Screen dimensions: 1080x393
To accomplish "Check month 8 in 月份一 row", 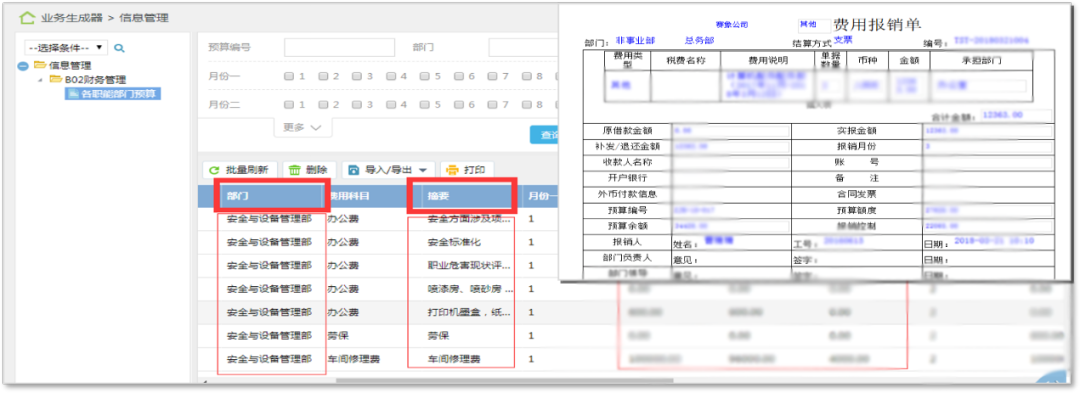I will tap(526, 76).
